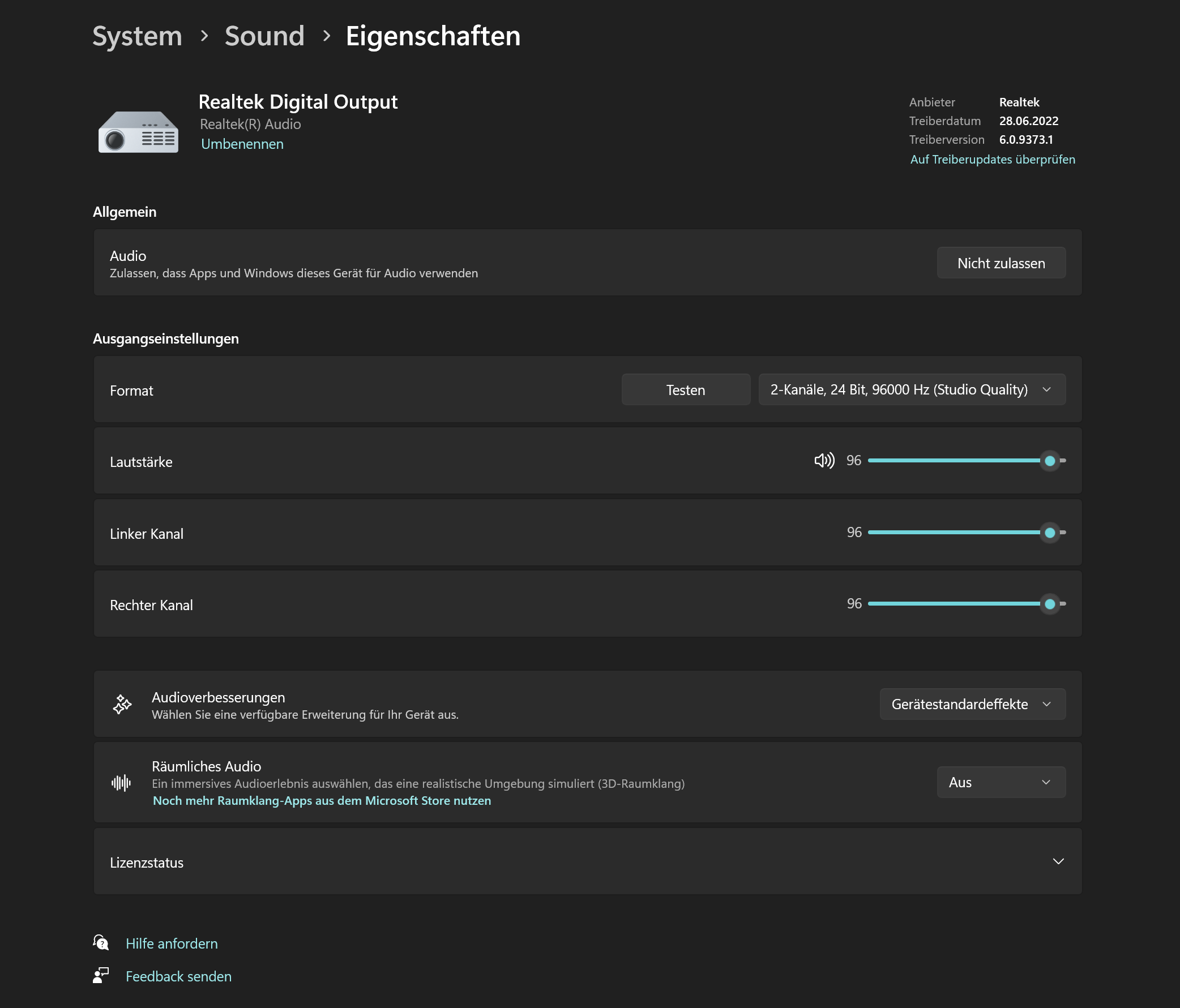Open the Gerätestandardeffekte dropdown
The image size is (1180, 1008).
coord(972,704)
